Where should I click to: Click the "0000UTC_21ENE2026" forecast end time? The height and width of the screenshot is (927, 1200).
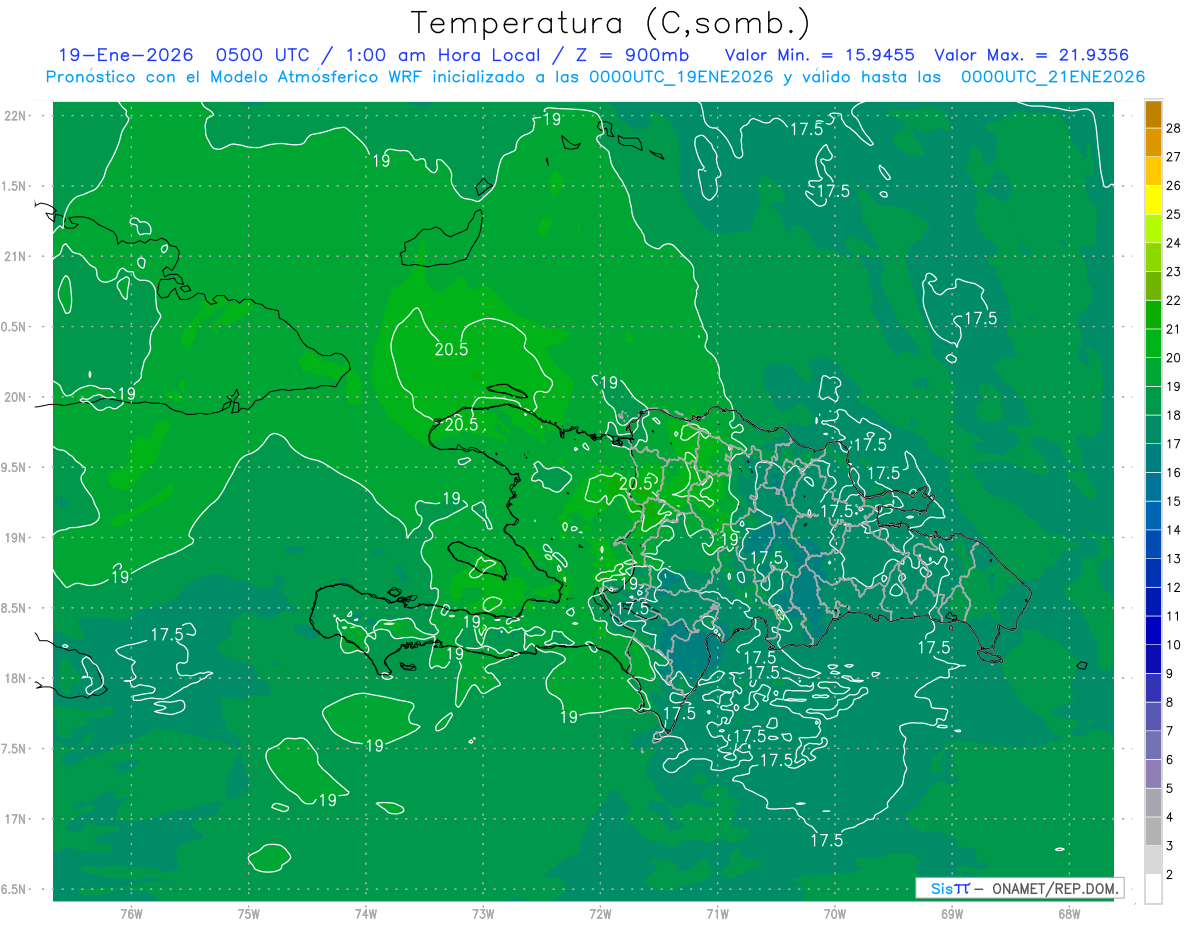click(x=1052, y=76)
